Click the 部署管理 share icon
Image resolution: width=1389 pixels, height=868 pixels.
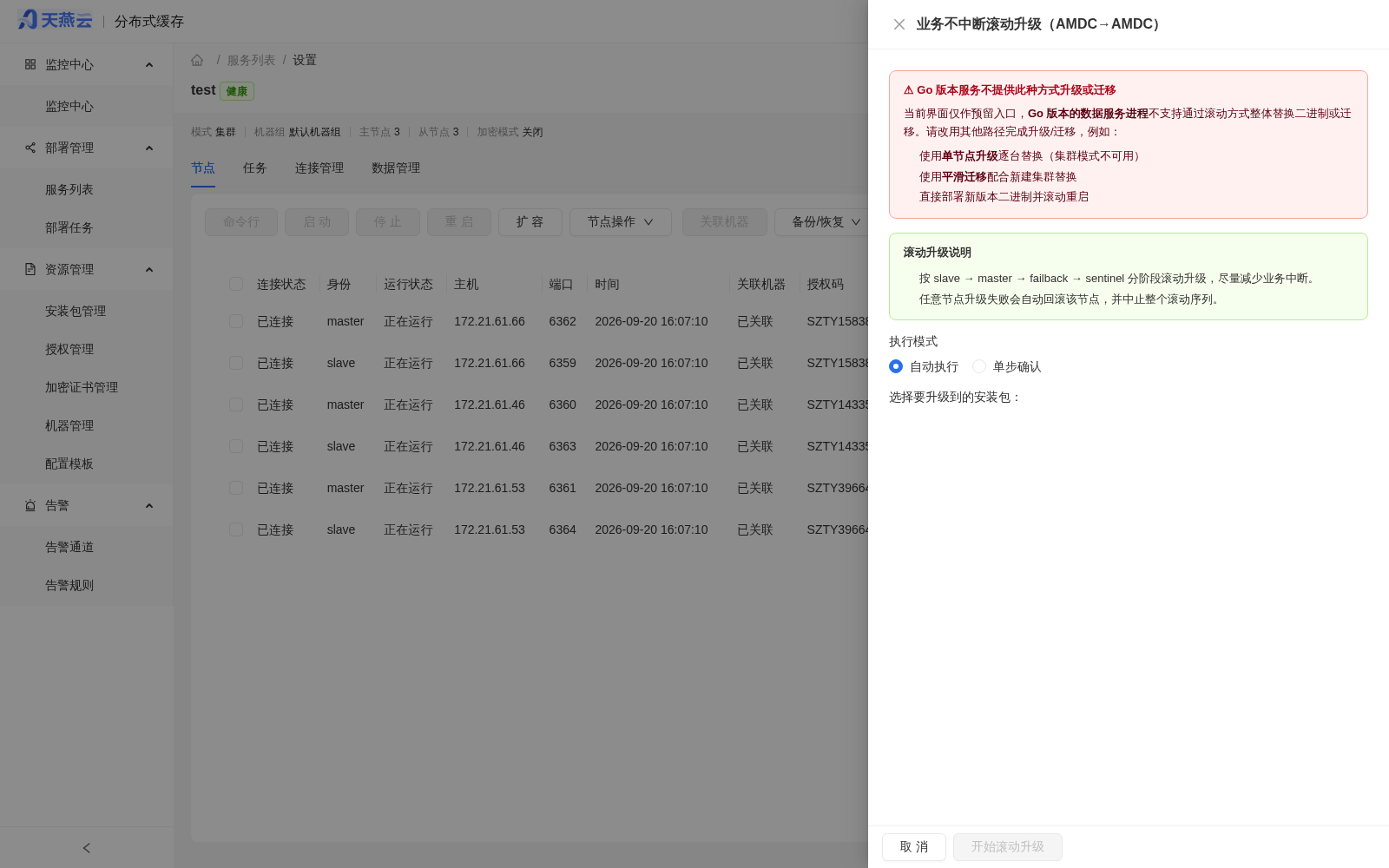[x=30, y=148]
